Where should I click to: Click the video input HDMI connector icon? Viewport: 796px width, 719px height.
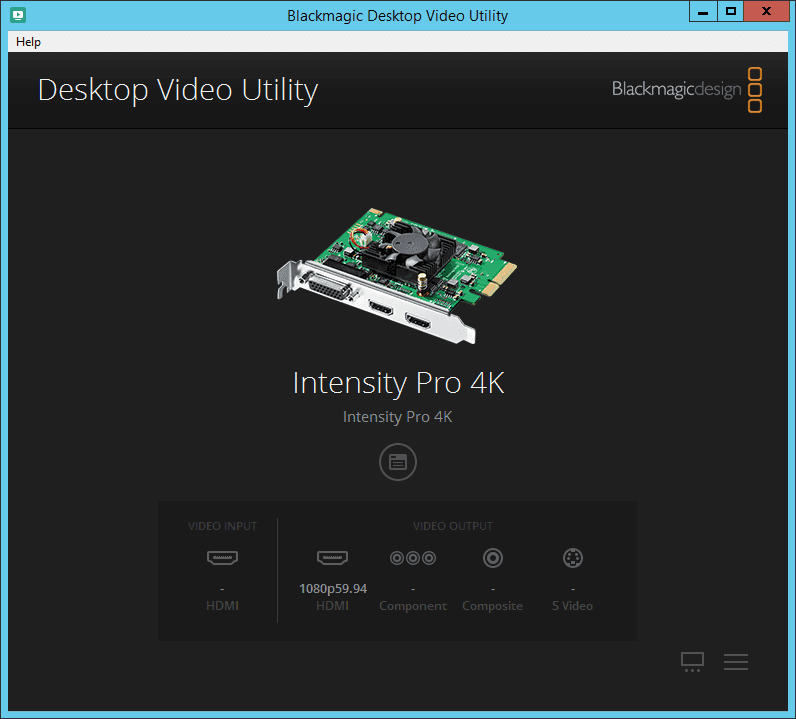[222, 558]
